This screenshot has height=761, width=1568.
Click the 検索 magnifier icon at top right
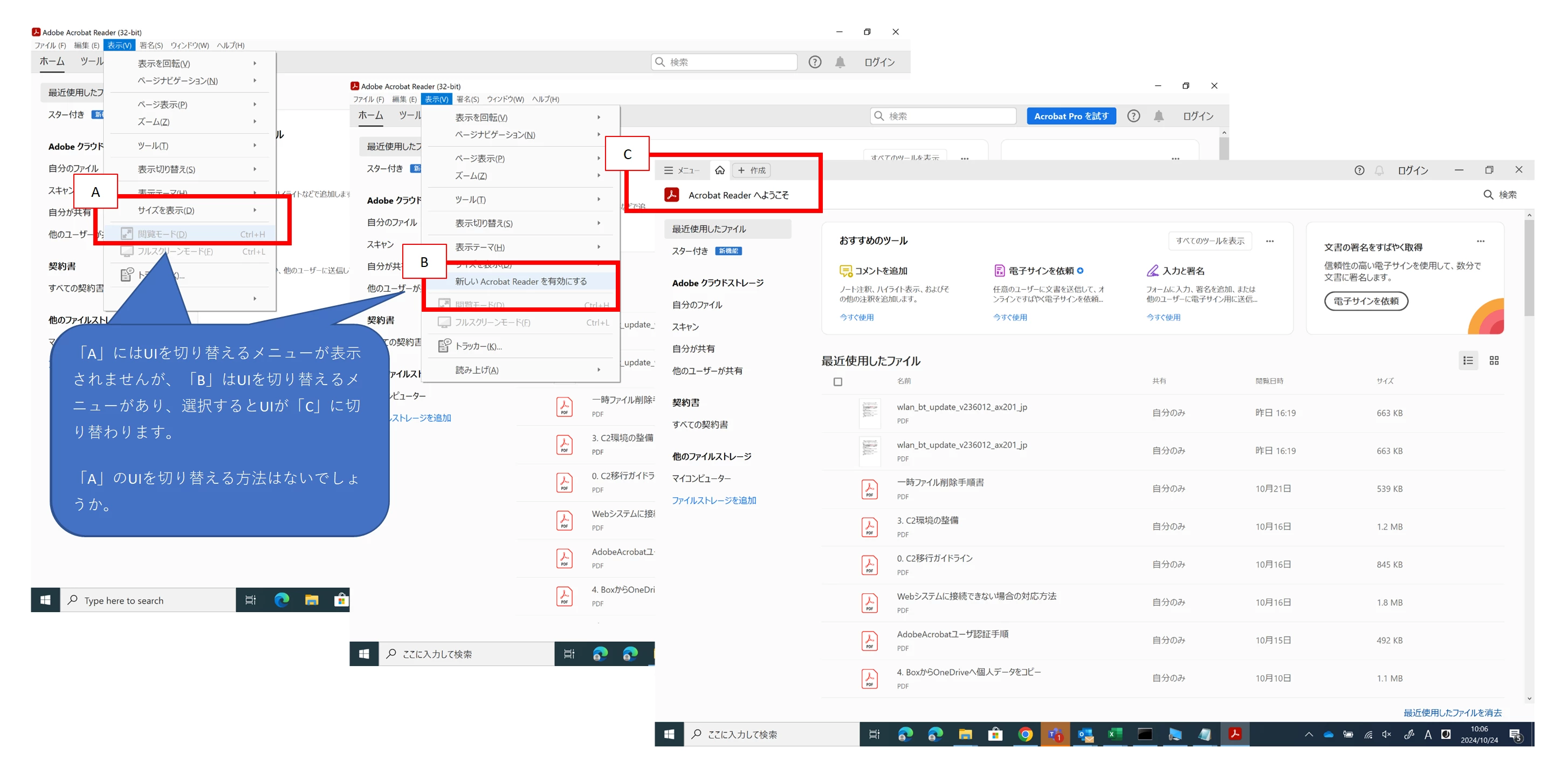pos(1488,195)
